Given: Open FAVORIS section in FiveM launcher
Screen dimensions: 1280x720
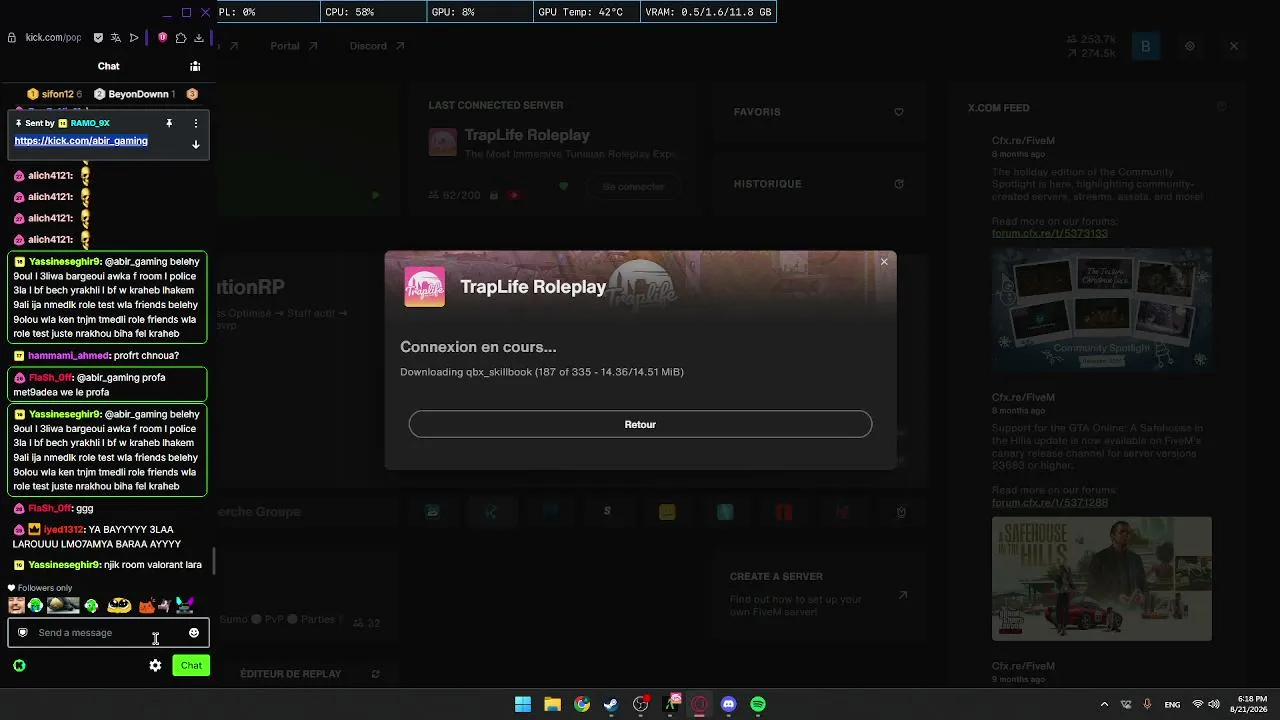Looking at the screenshot, I should coord(818,112).
